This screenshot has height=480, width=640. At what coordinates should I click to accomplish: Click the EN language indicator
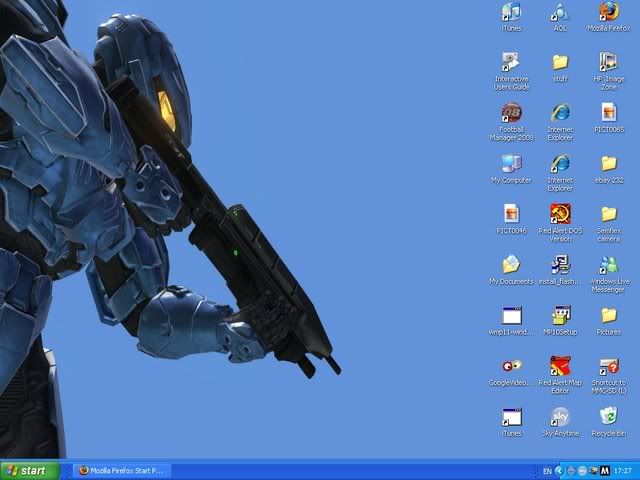(x=547, y=471)
